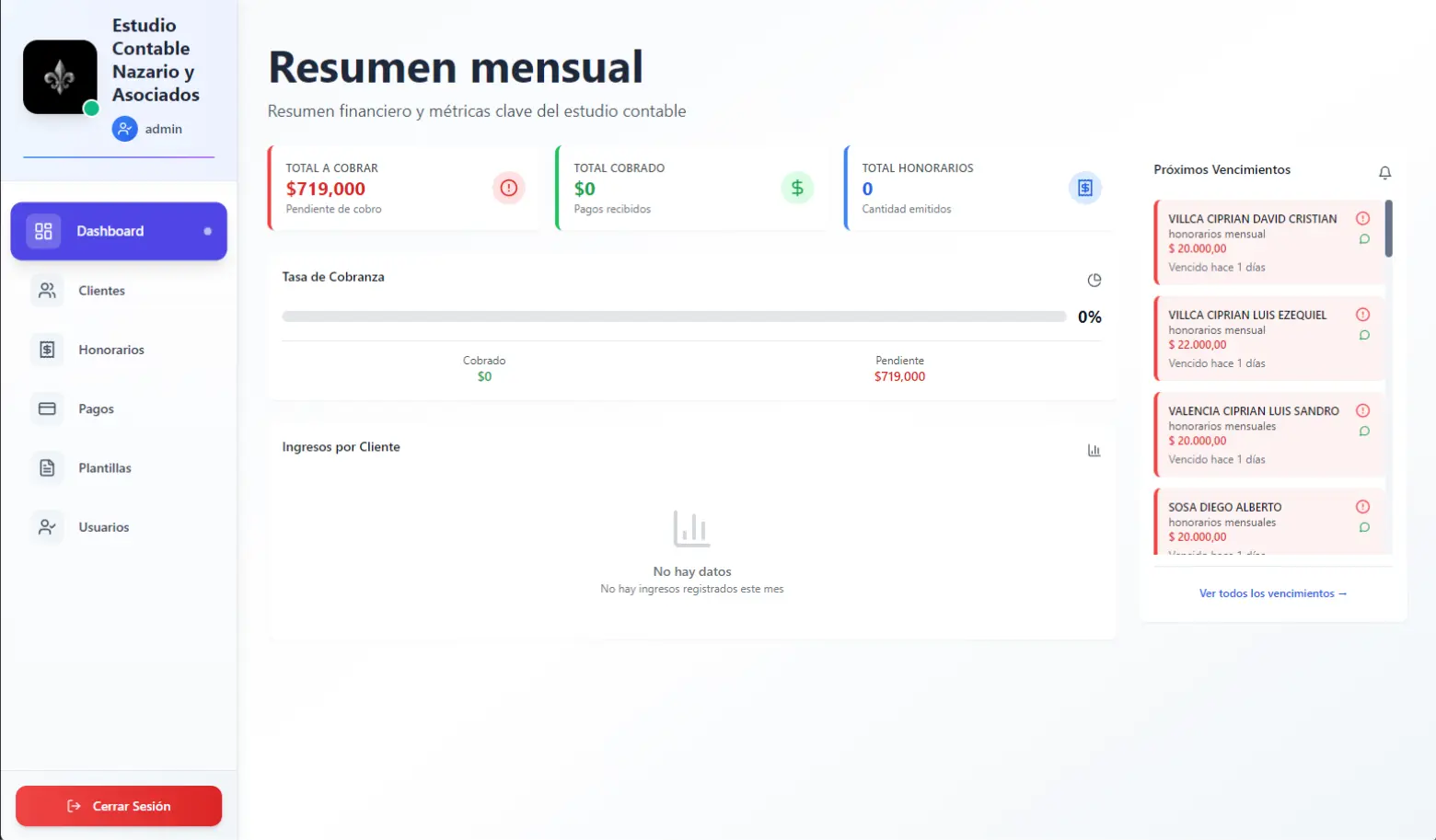This screenshot has height=840, width=1436.
Task: Click the red alert icon on VILLCA CIPRIAN DAVID CRISTIAN
Action: click(x=1363, y=218)
